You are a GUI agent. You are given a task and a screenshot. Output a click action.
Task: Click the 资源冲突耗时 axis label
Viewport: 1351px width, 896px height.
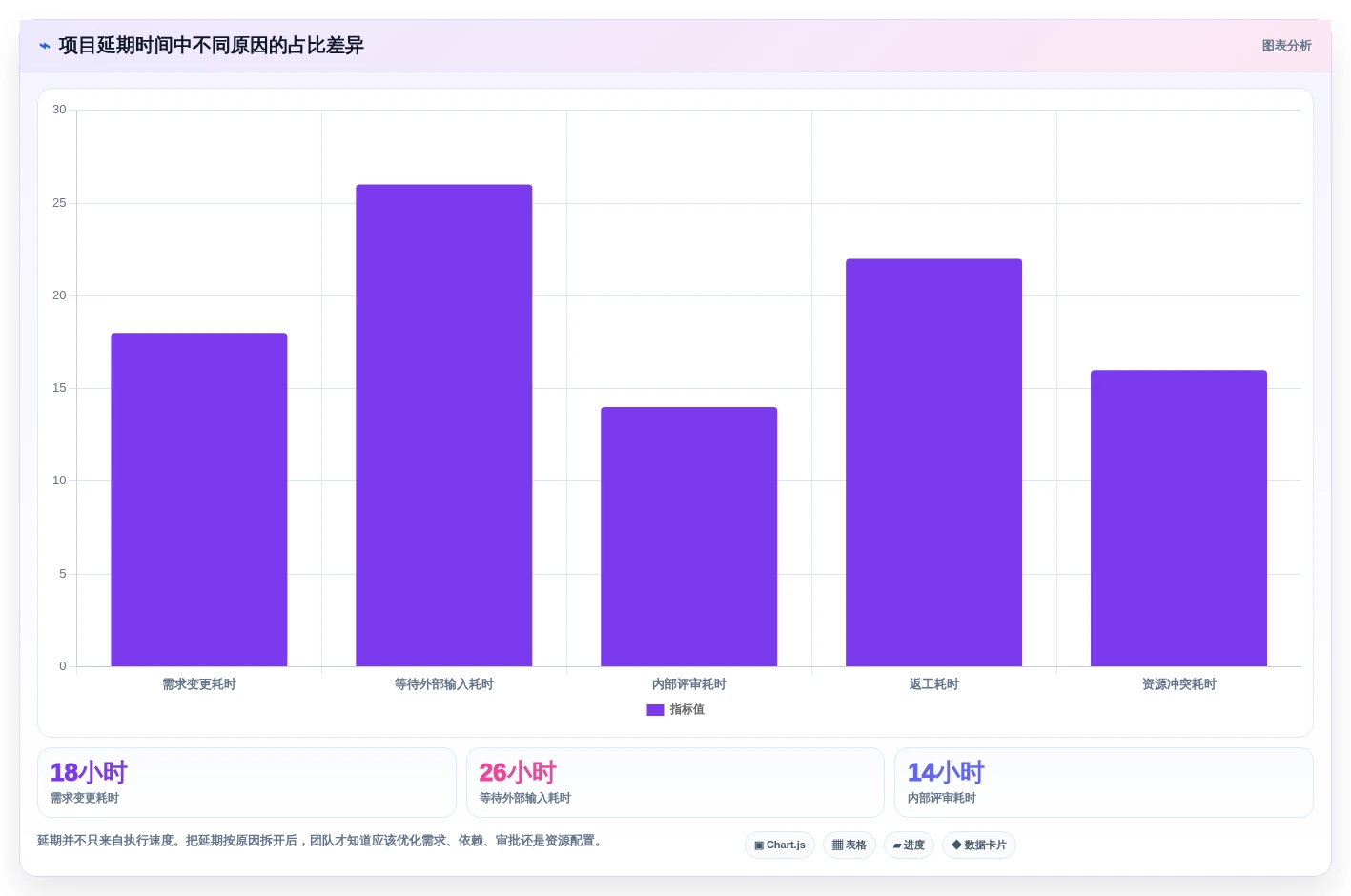1178,684
